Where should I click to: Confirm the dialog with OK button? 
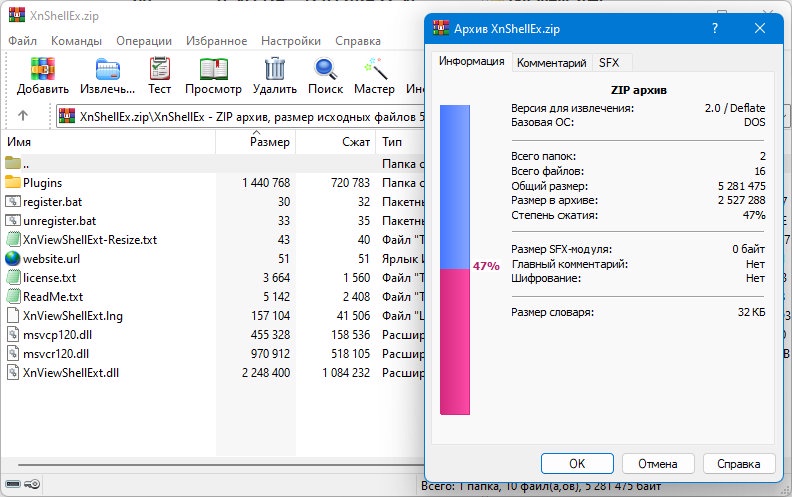[577, 463]
